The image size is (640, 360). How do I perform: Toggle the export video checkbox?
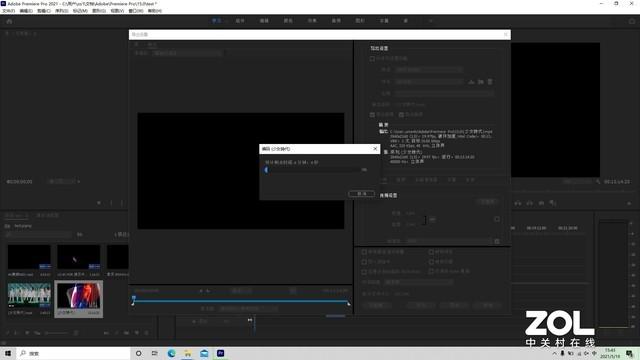pyautogui.click(x=372, y=115)
